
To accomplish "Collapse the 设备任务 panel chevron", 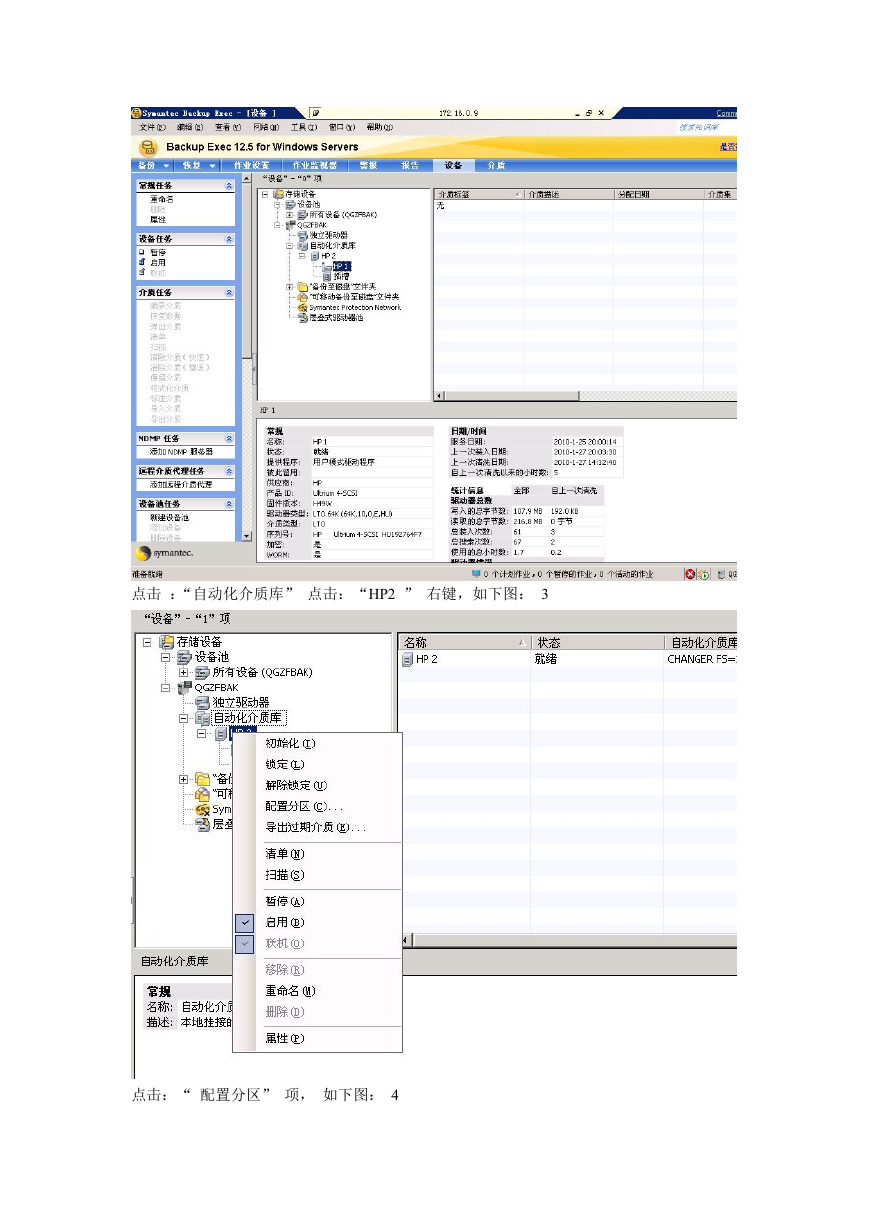I will click(x=229, y=239).
